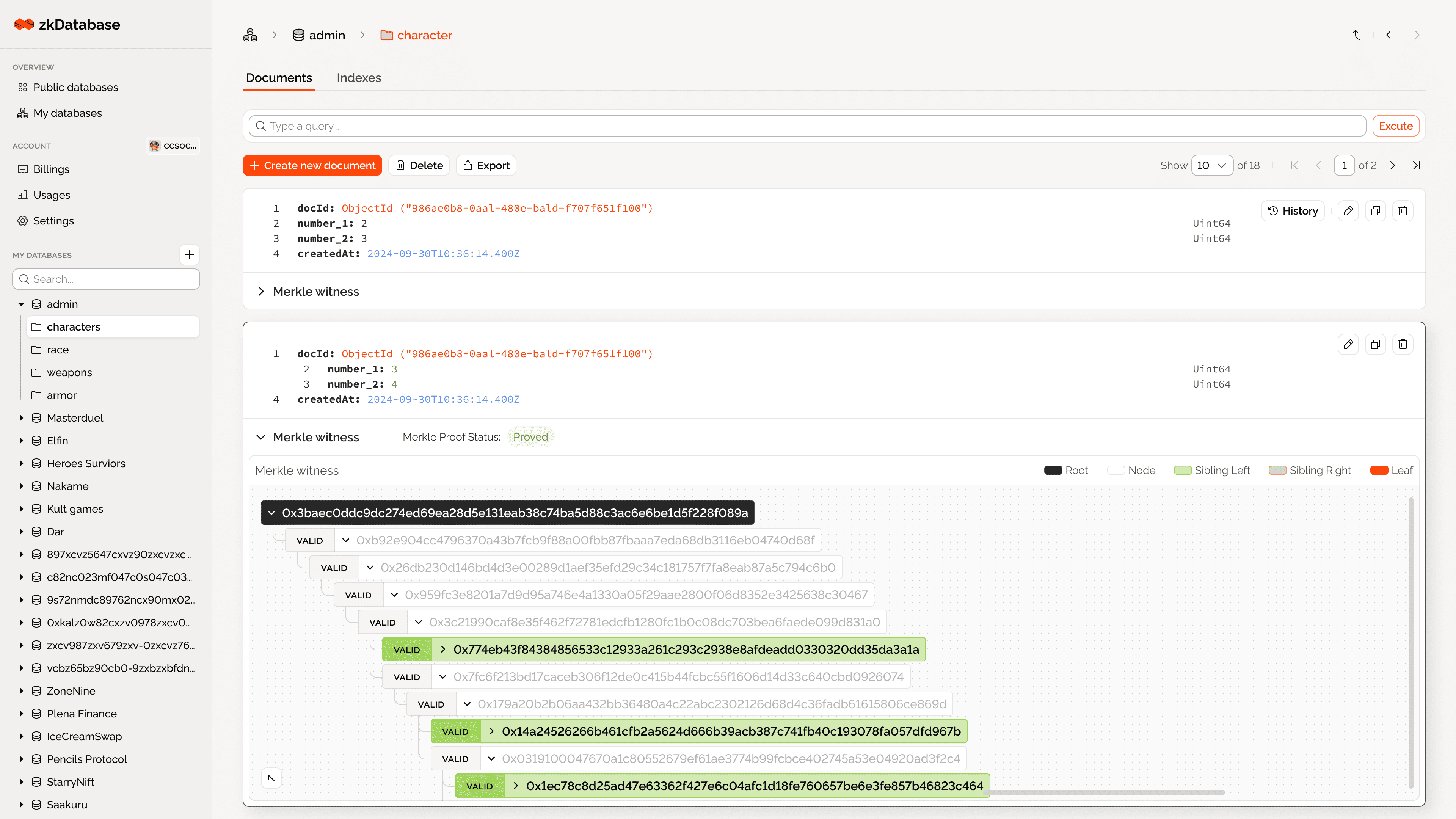Expand first document's Merkle witness

point(261,292)
